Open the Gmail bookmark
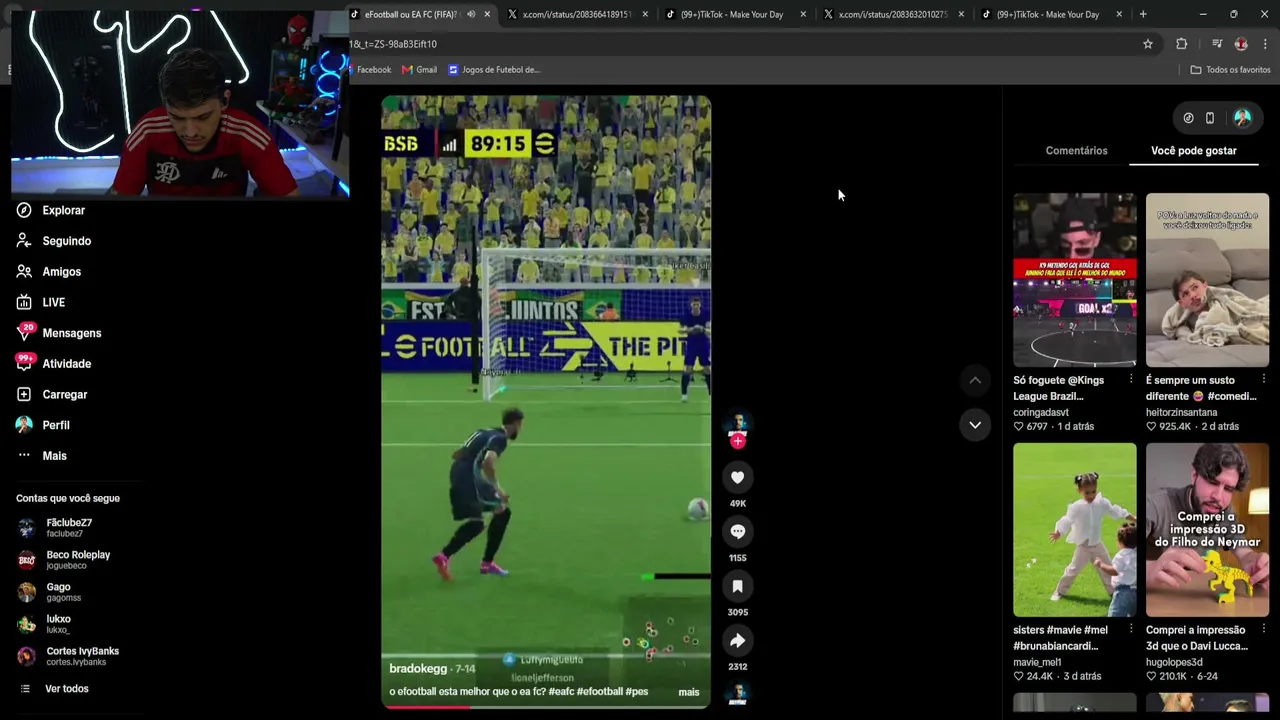The height and width of the screenshot is (720, 1280). pos(419,70)
